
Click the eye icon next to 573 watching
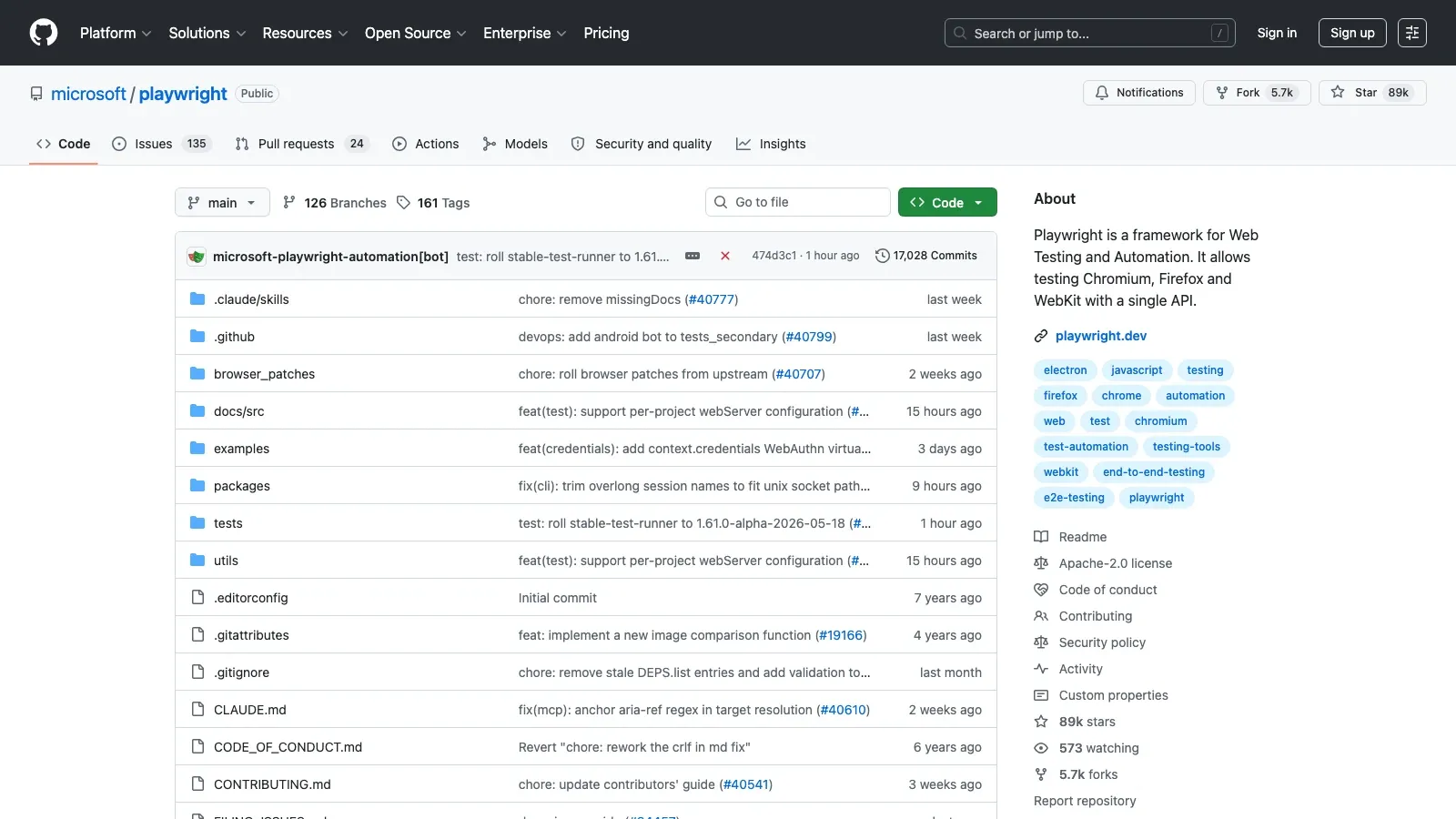point(1041,748)
